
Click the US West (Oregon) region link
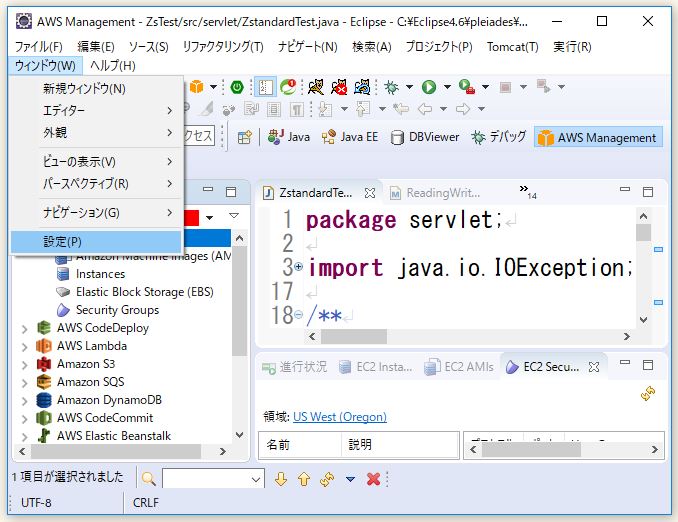coord(340,417)
